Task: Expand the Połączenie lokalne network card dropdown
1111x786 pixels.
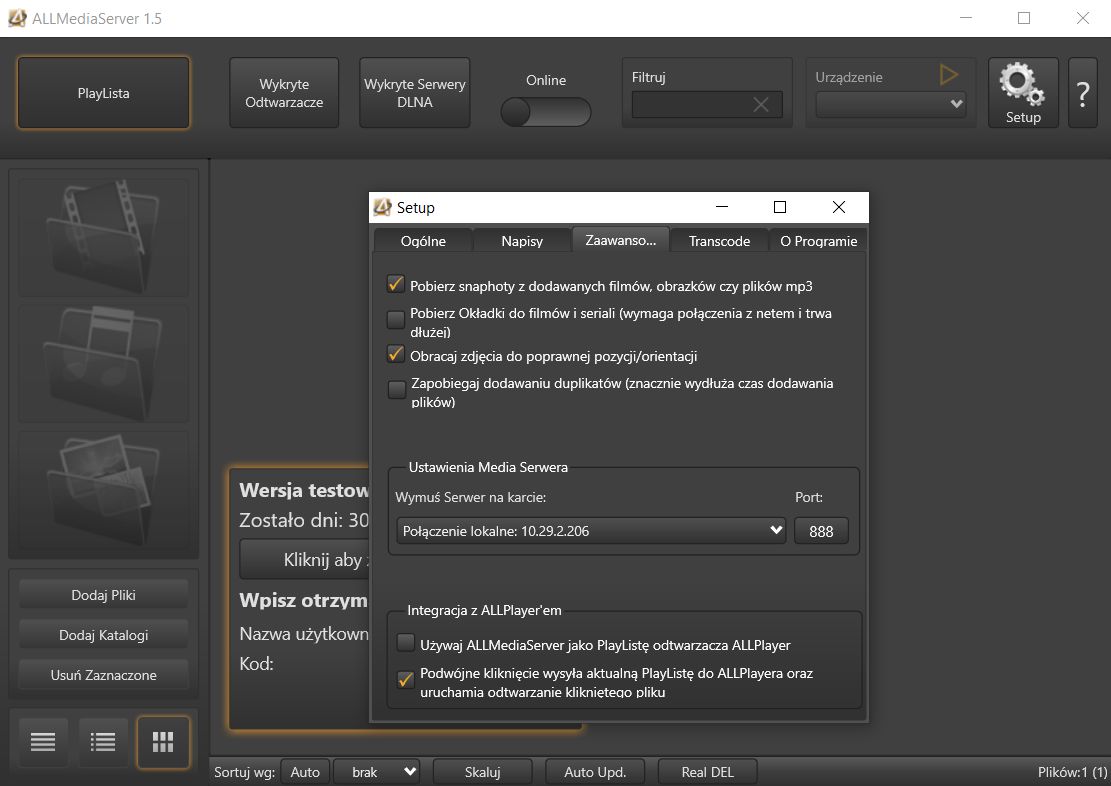Action: pos(591,531)
